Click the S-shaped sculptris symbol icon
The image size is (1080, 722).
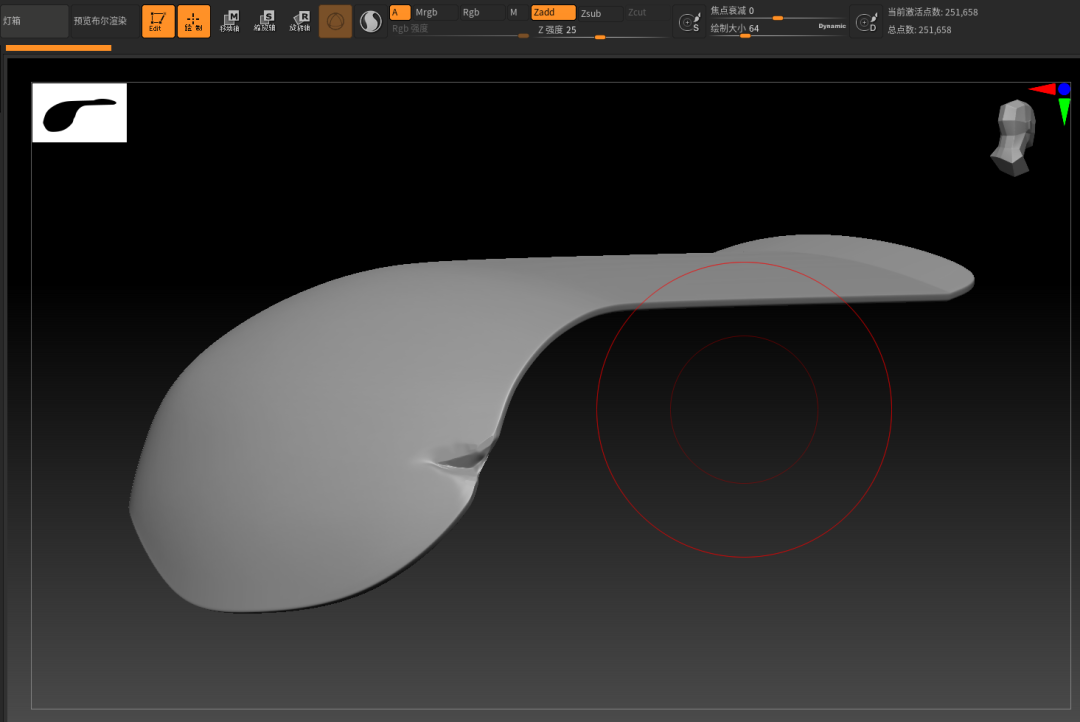pos(371,21)
